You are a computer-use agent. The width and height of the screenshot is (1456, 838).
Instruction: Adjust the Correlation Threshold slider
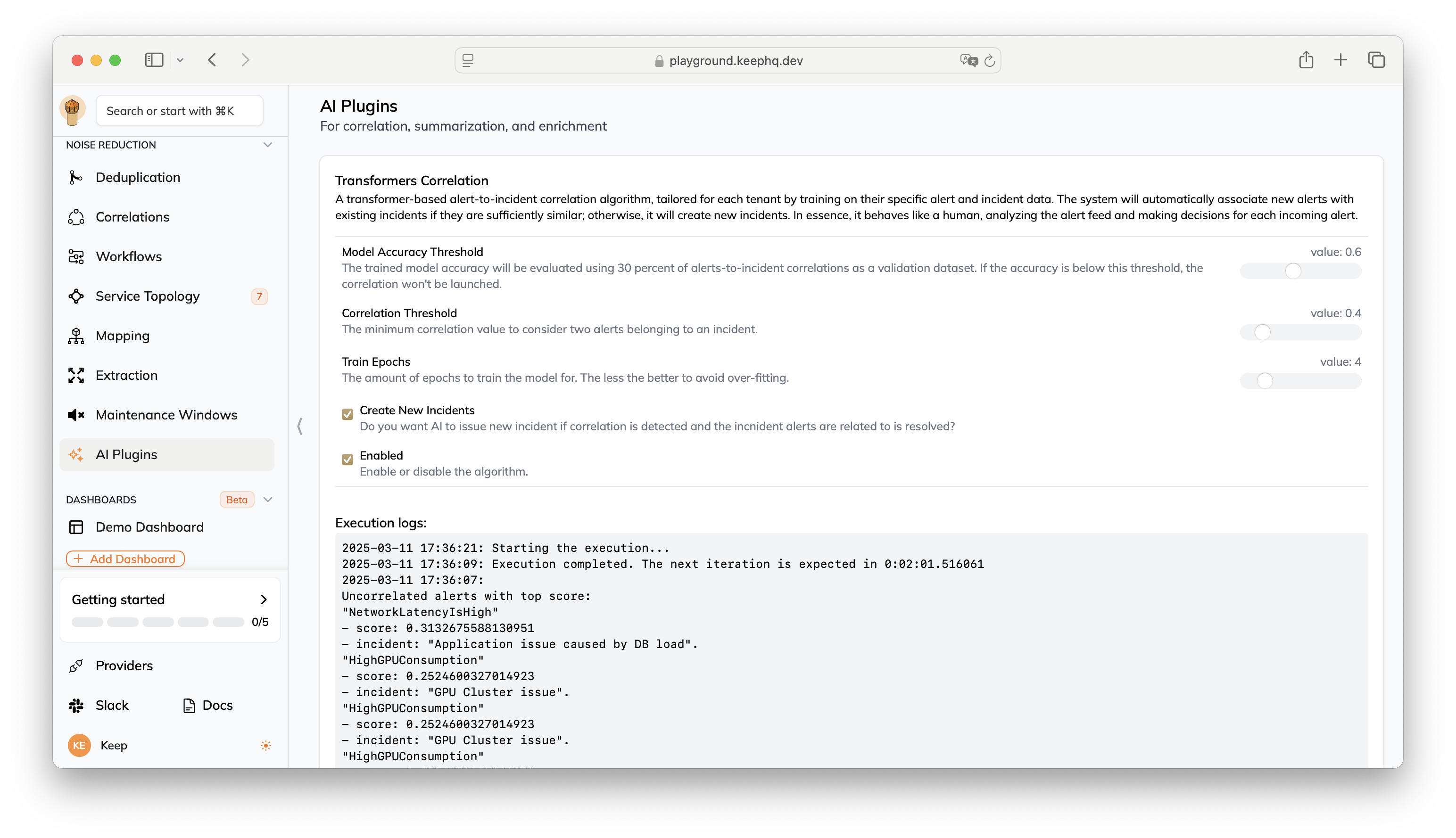click(1300, 332)
